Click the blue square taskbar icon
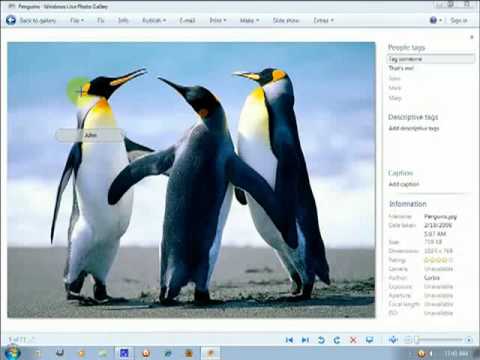Viewport: 480px width, 360px height. [124, 353]
